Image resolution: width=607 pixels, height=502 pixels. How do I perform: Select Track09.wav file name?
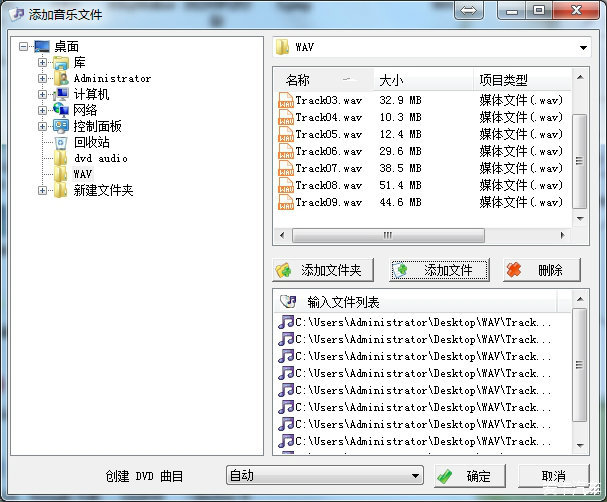[x=329, y=202]
